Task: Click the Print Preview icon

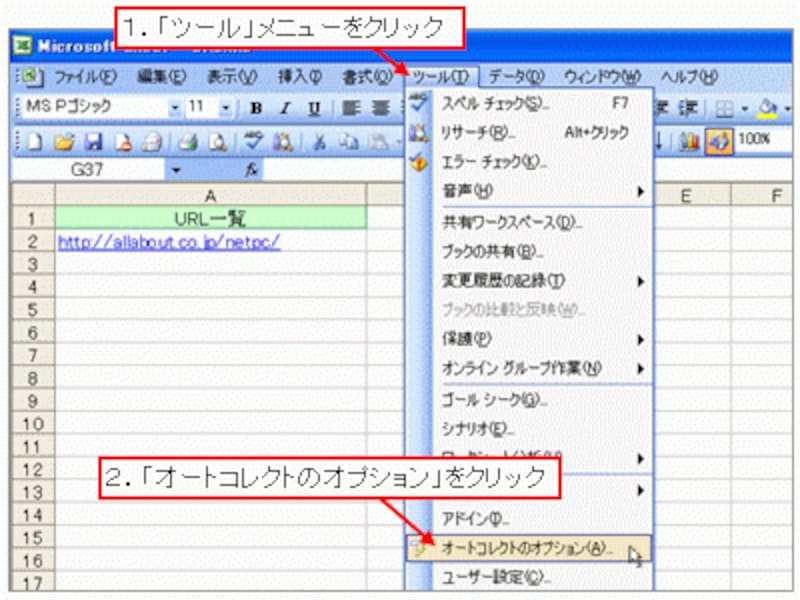Action: tap(218, 142)
